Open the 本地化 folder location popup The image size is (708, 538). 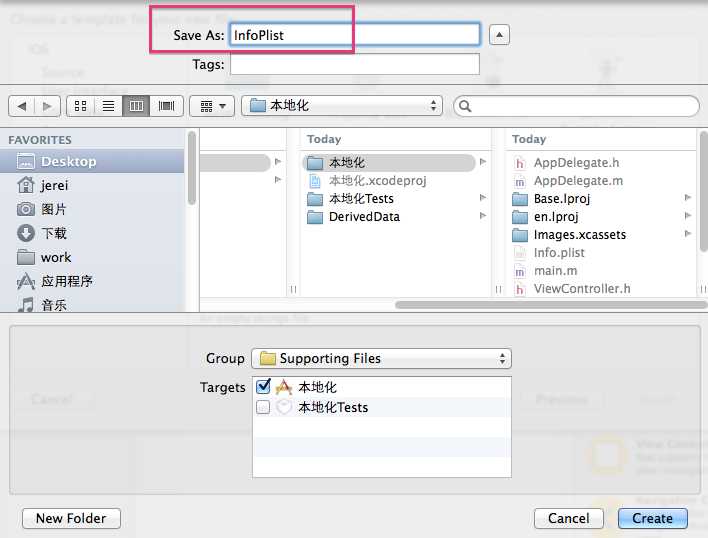tap(342, 106)
